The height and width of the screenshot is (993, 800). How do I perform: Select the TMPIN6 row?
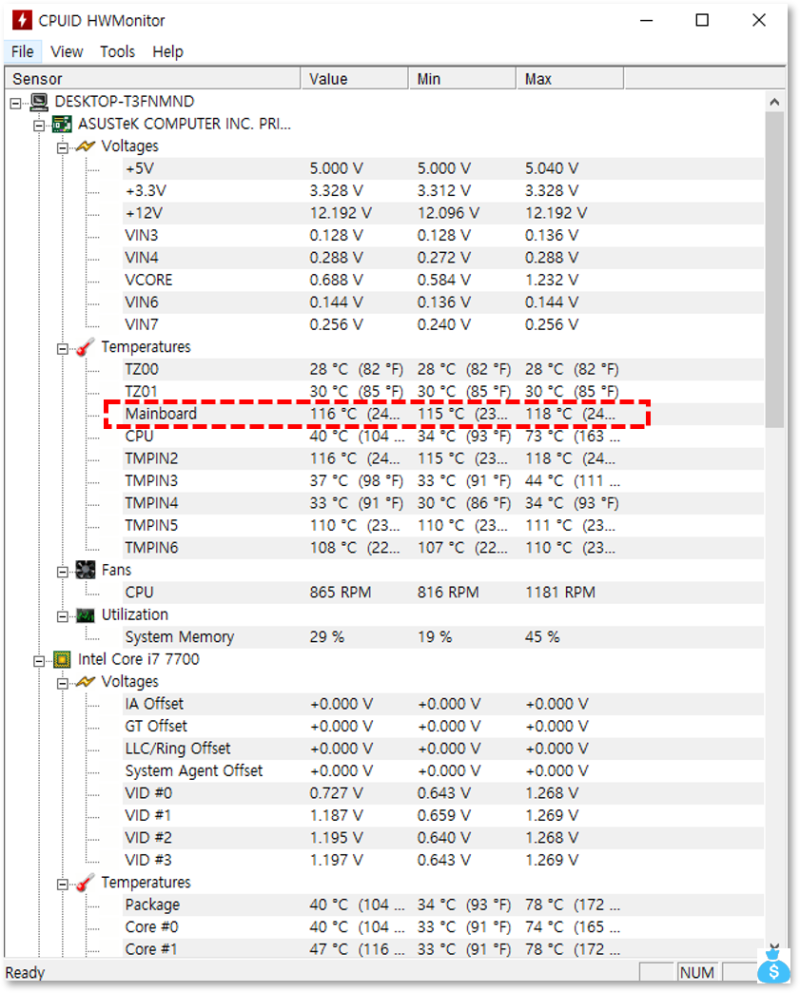(443, 548)
